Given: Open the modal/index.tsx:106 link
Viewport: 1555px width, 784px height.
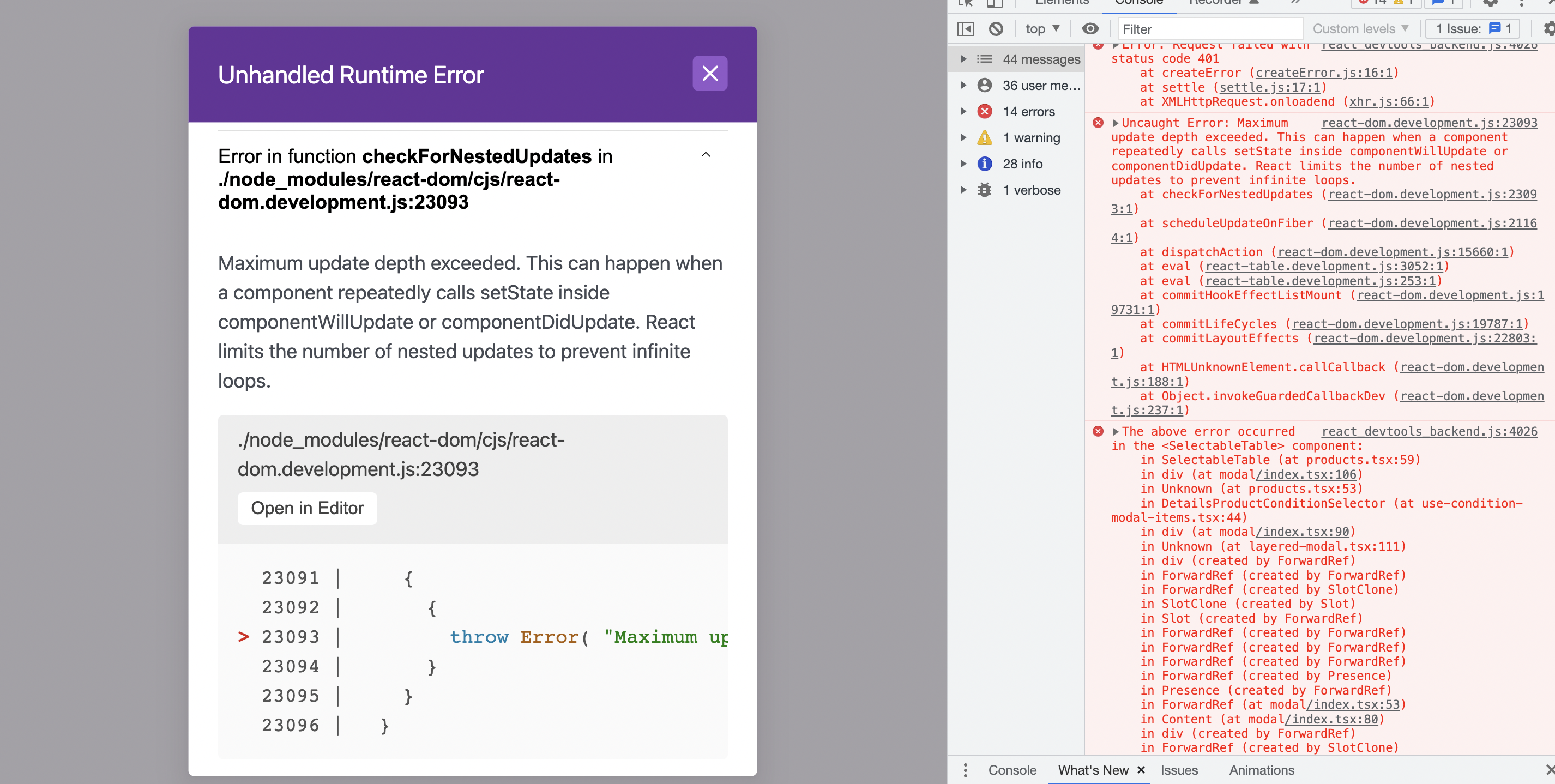Looking at the screenshot, I should (x=1306, y=475).
